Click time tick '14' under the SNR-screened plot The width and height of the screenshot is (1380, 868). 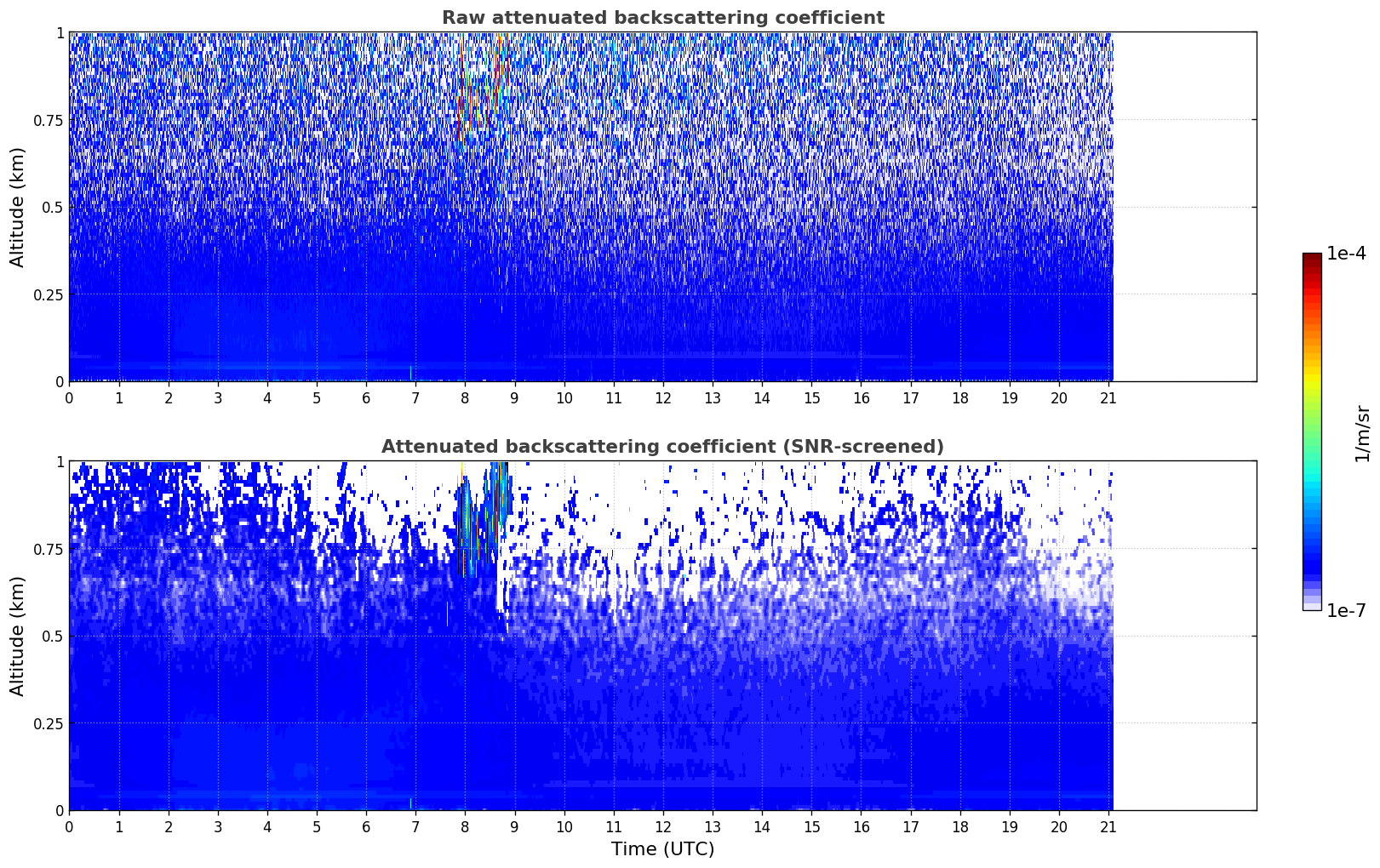click(762, 826)
